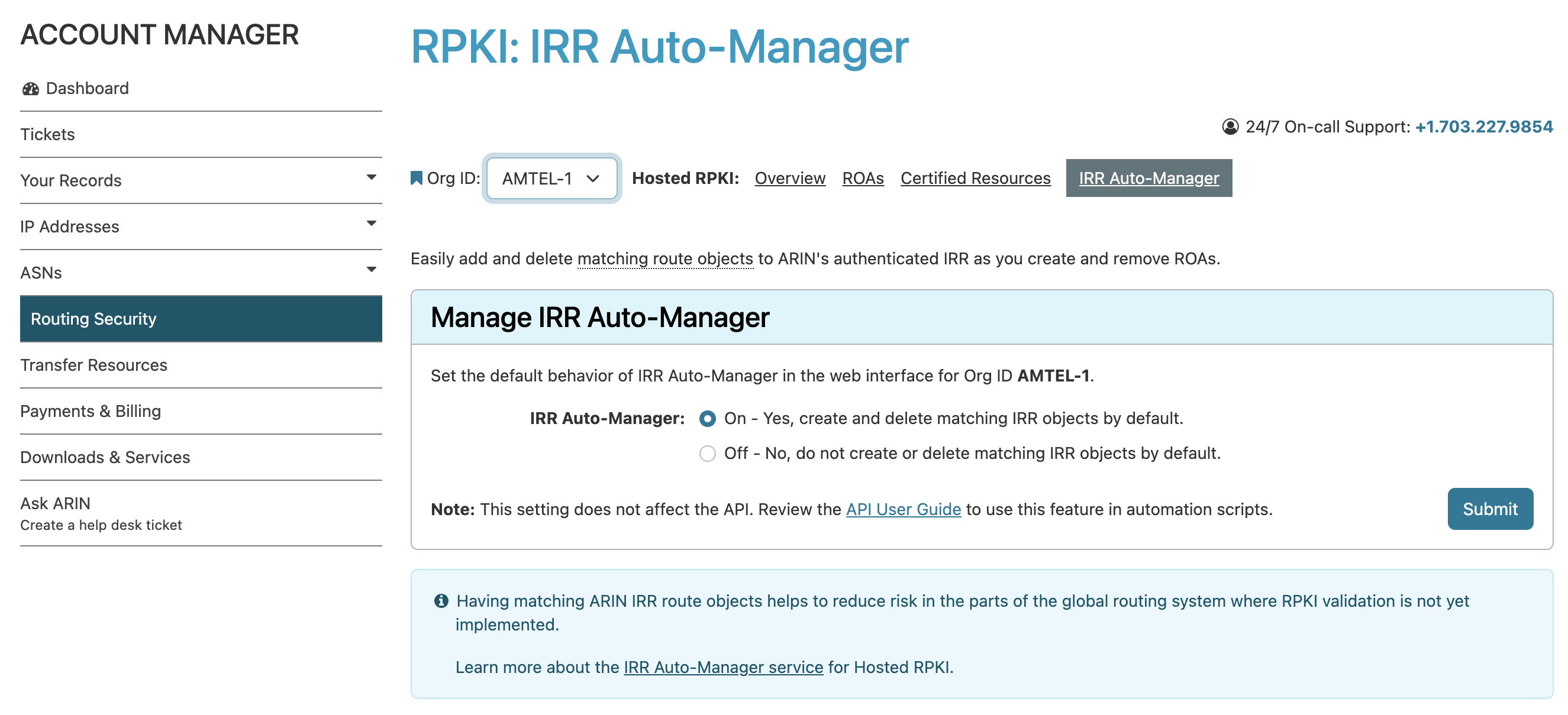The image size is (1568, 715).
Task: Select the On radio option for IRR Auto-Manager
Action: (x=707, y=419)
